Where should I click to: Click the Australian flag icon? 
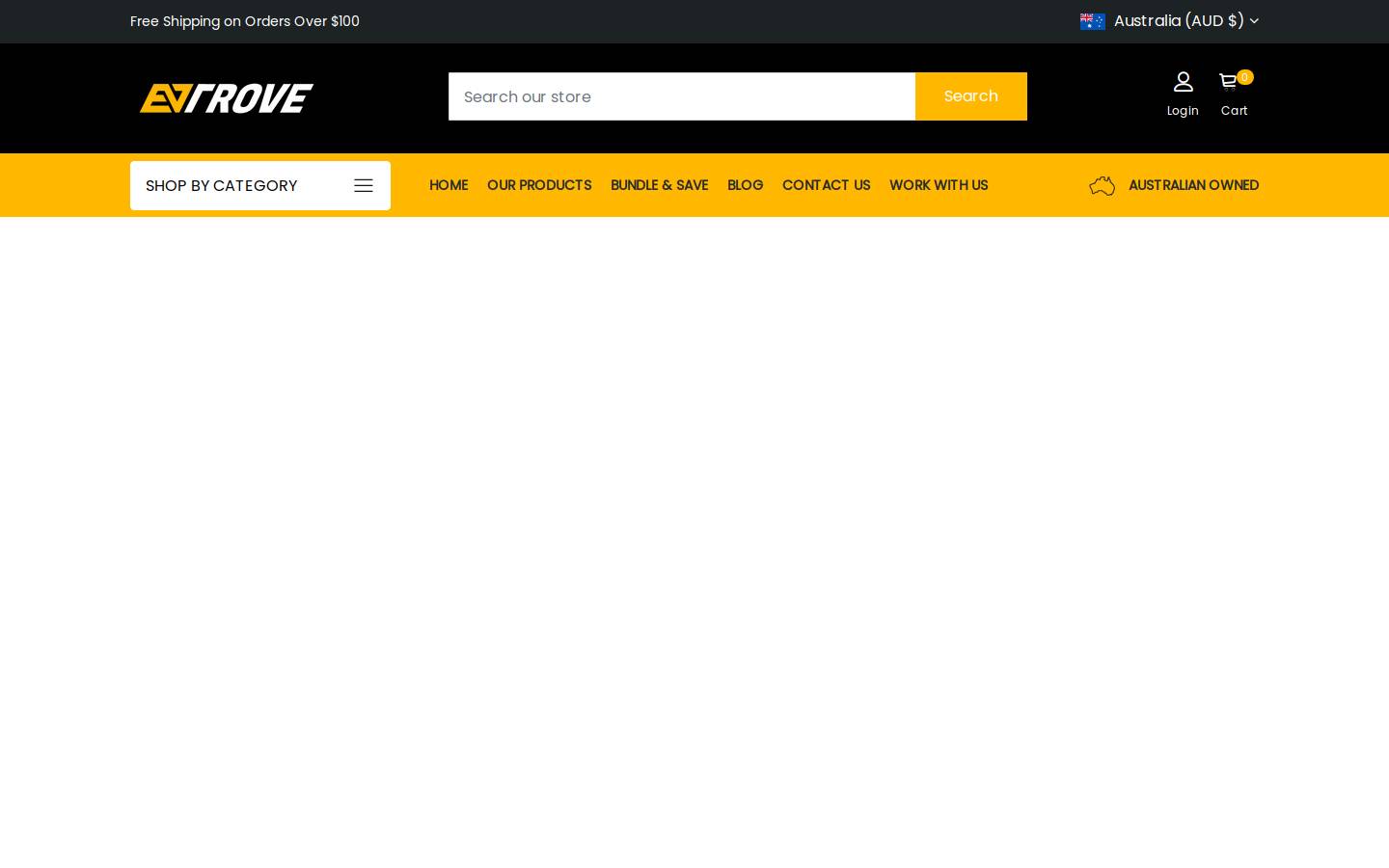[x=1093, y=21]
